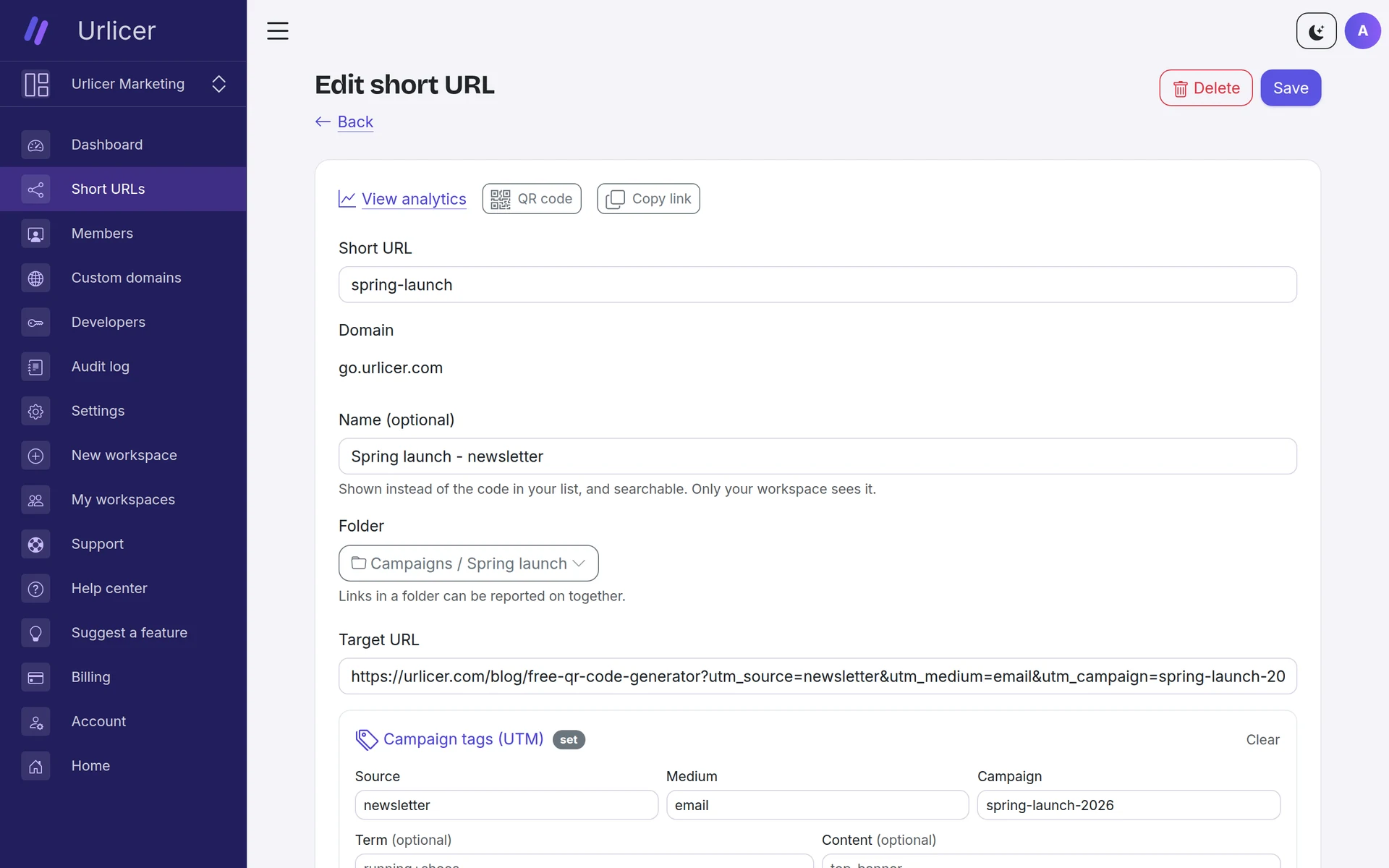Click the Settings gear icon
This screenshot has height=868, width=1389.
(35, 412)
